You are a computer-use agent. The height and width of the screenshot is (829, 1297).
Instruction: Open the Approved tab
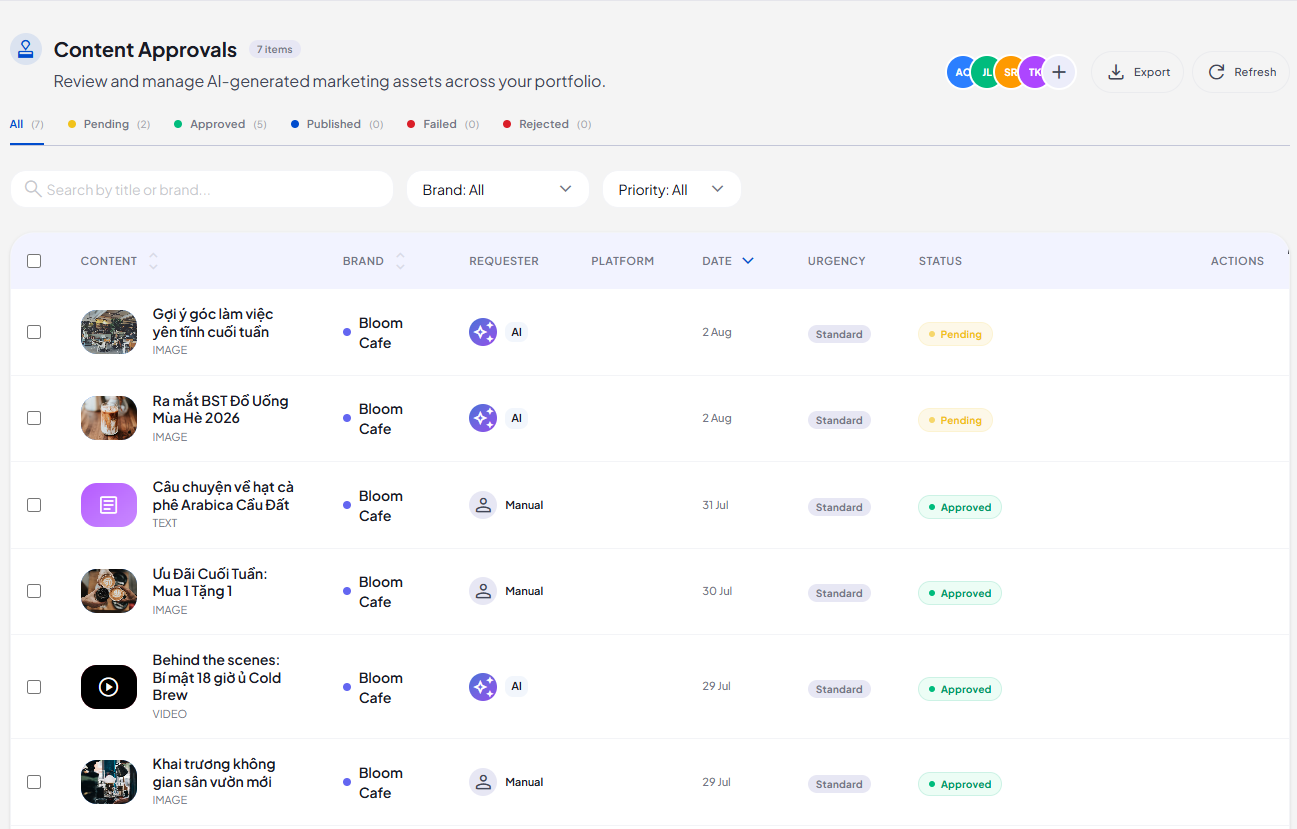220,124
